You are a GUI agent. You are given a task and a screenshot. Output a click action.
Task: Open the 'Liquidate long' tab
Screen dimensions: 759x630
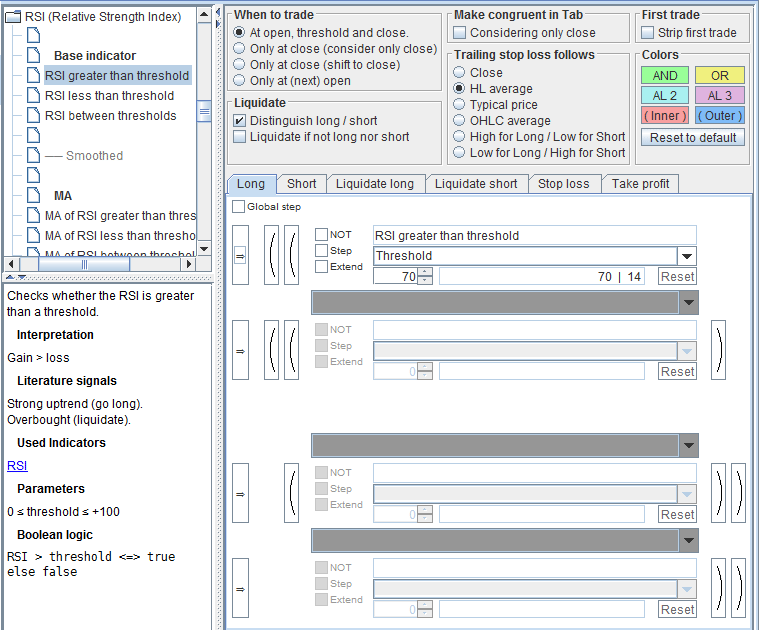point(375,184)
